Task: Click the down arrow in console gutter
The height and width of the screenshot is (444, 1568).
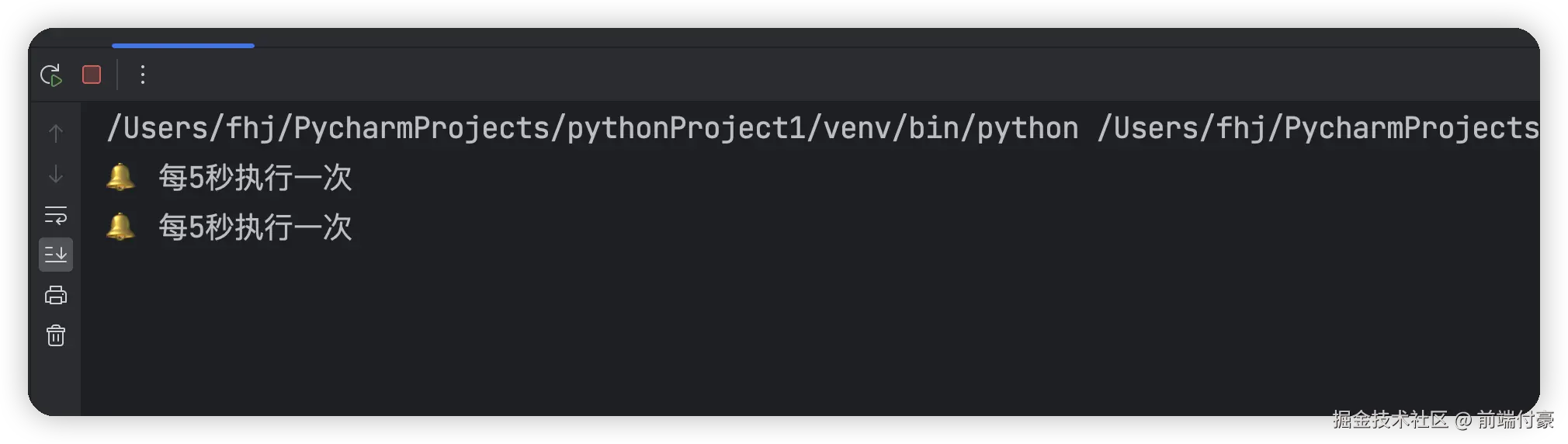Action: [56, 175]
